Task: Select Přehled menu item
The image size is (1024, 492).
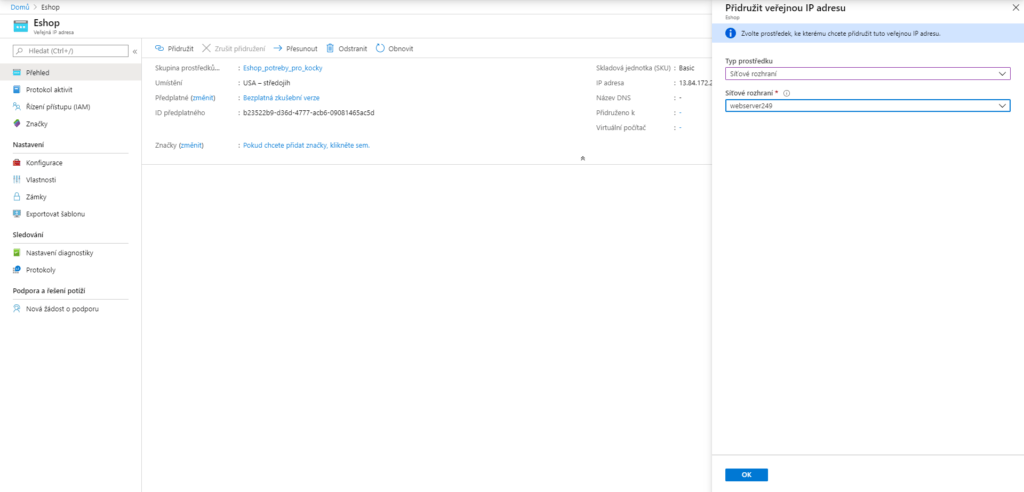Action: (x=38, y=72)
